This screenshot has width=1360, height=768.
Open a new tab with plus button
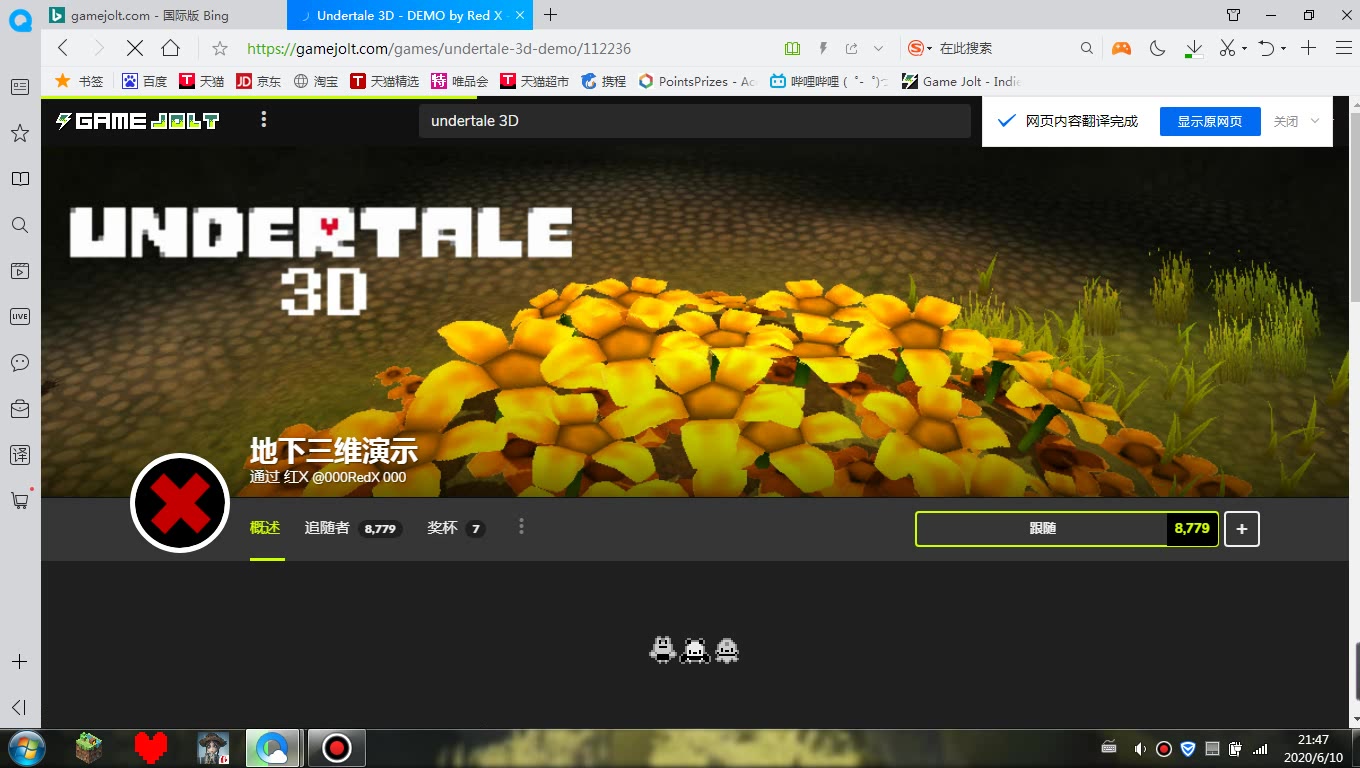pos(550,15)
